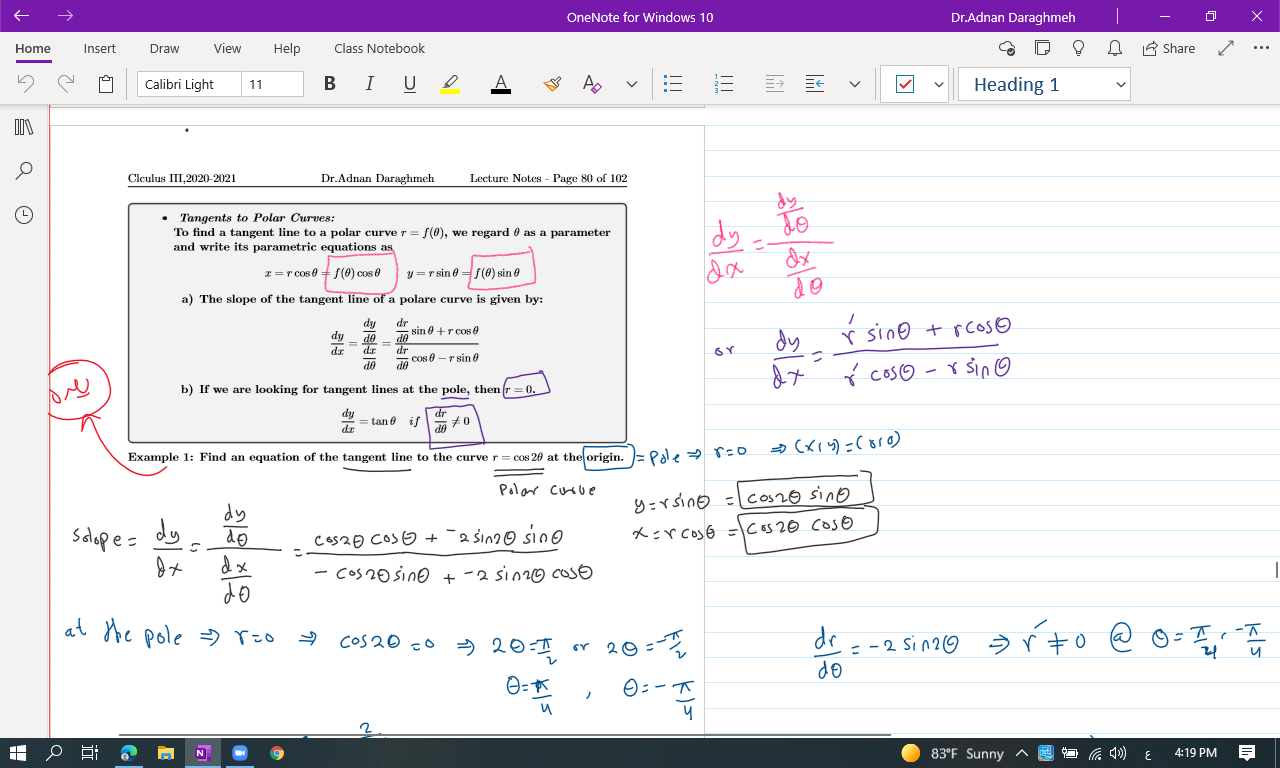Go back with the title bar arrow
The width and height of the screenshot is (1280, 768).
pyautogui.click(x=22, y=16)
